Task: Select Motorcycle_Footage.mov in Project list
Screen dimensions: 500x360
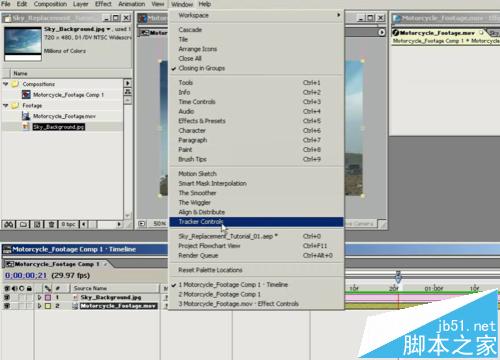Action: click(64, 116)
